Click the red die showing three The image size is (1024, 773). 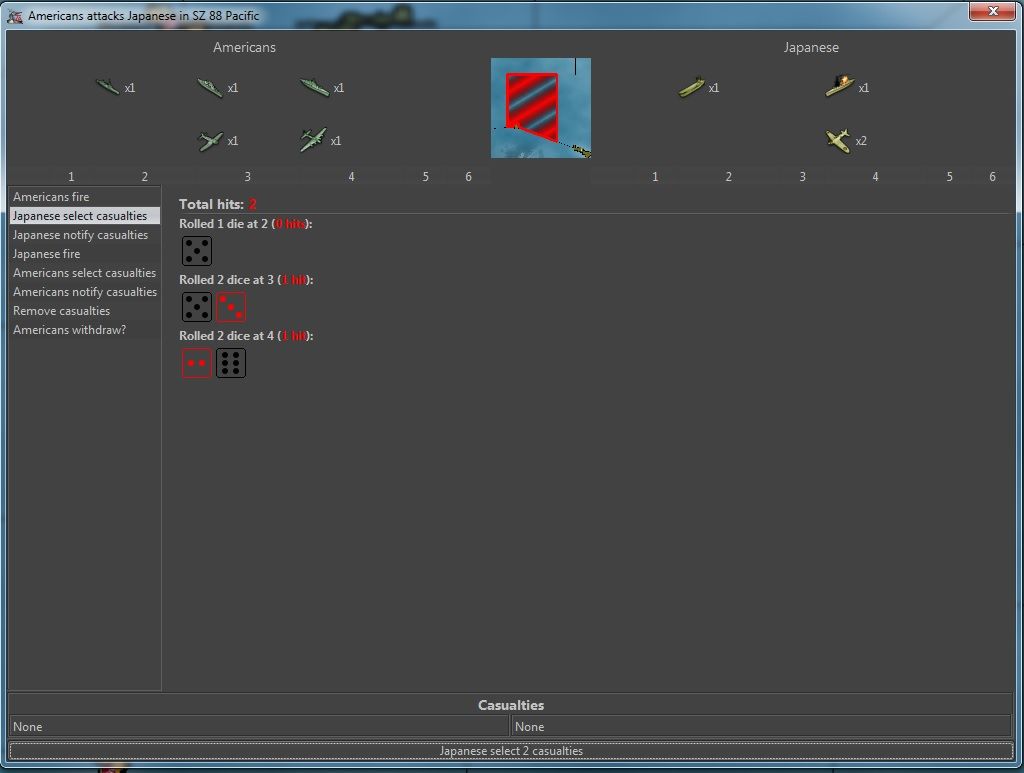pyautogui.click(x=231, y=307)
